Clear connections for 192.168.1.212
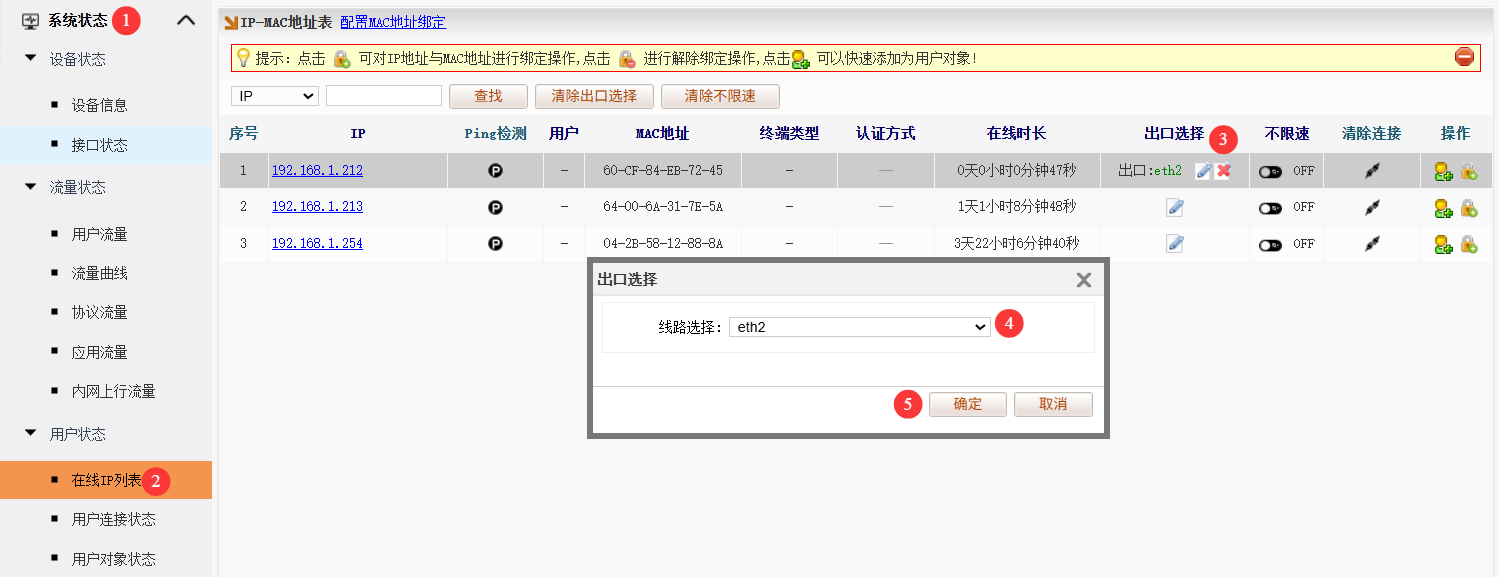Screen dimensions: 1499x577 [1372, 171]
